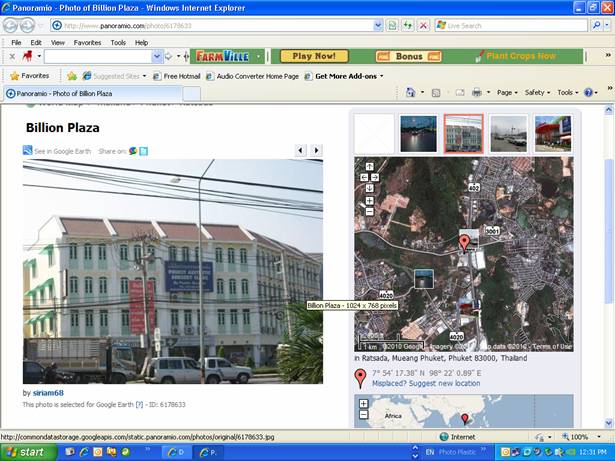Click the night harbor photo thumbnail
This screenshot has width=615, height=461.
tap(418, 134)
